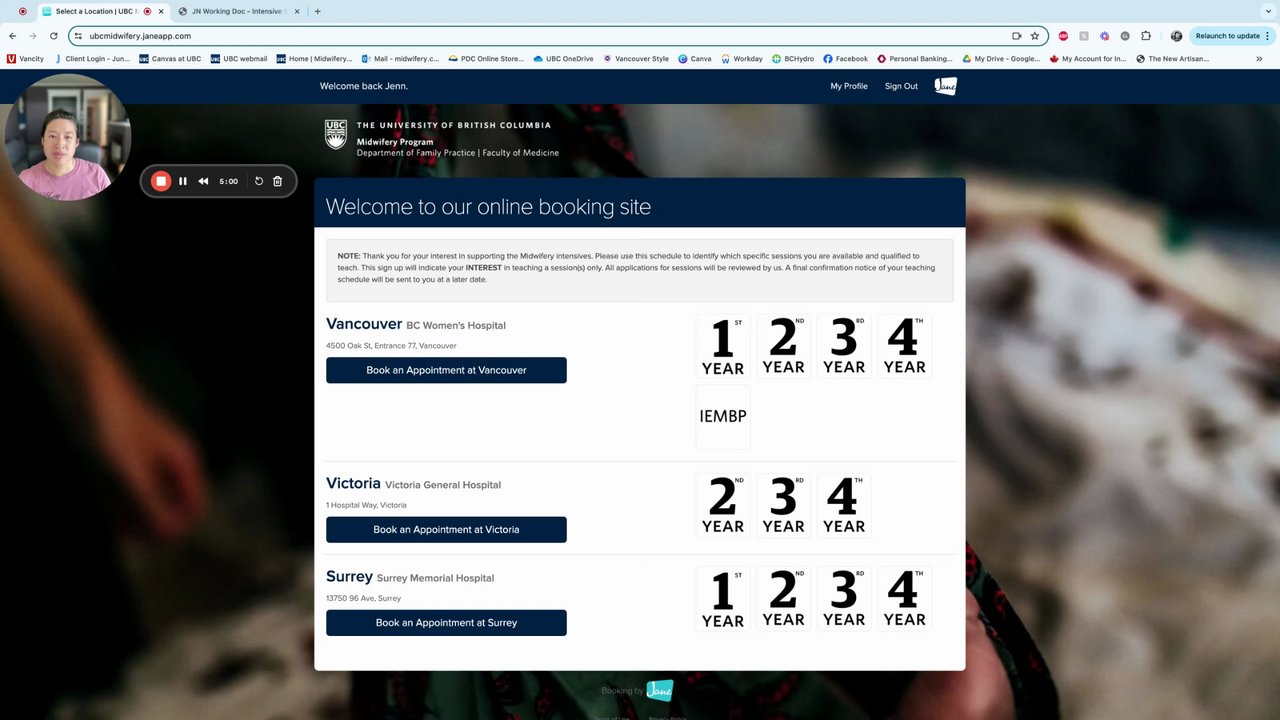
Task: Click the Jane logo icon in the header
Action: tap(945, 86)
